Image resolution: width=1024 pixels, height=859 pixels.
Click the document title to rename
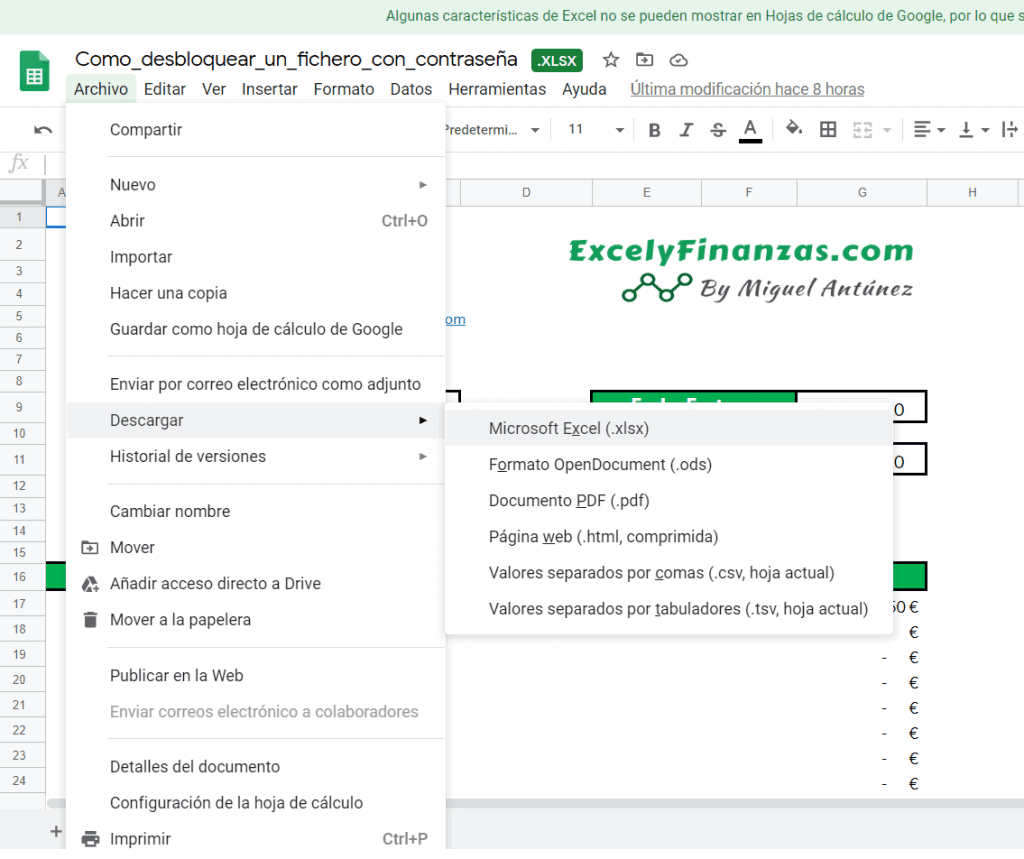pyautogui.click(x=296, y=59)
